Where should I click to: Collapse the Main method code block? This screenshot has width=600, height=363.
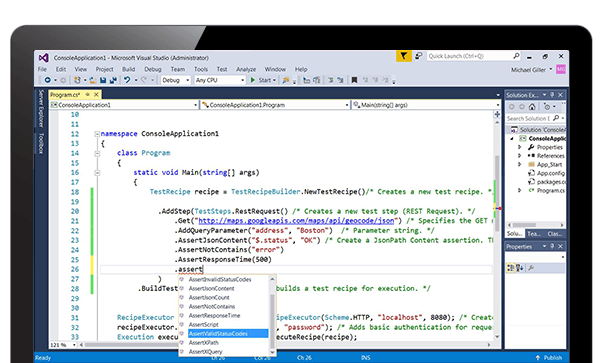[97, 173]
